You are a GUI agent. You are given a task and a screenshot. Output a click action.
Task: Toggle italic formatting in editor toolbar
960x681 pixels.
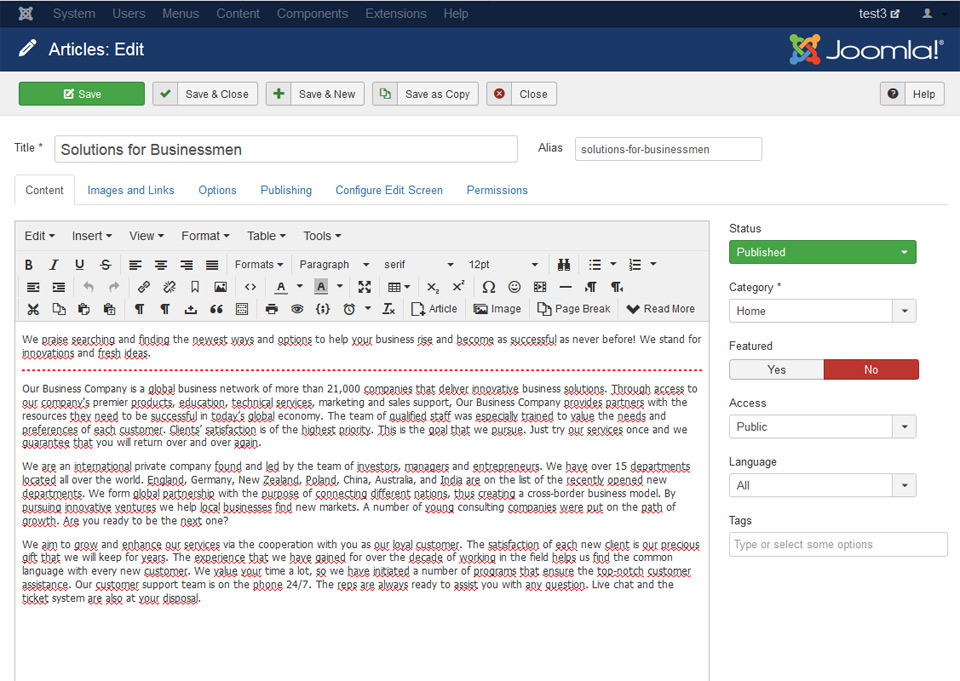(54, 265)
